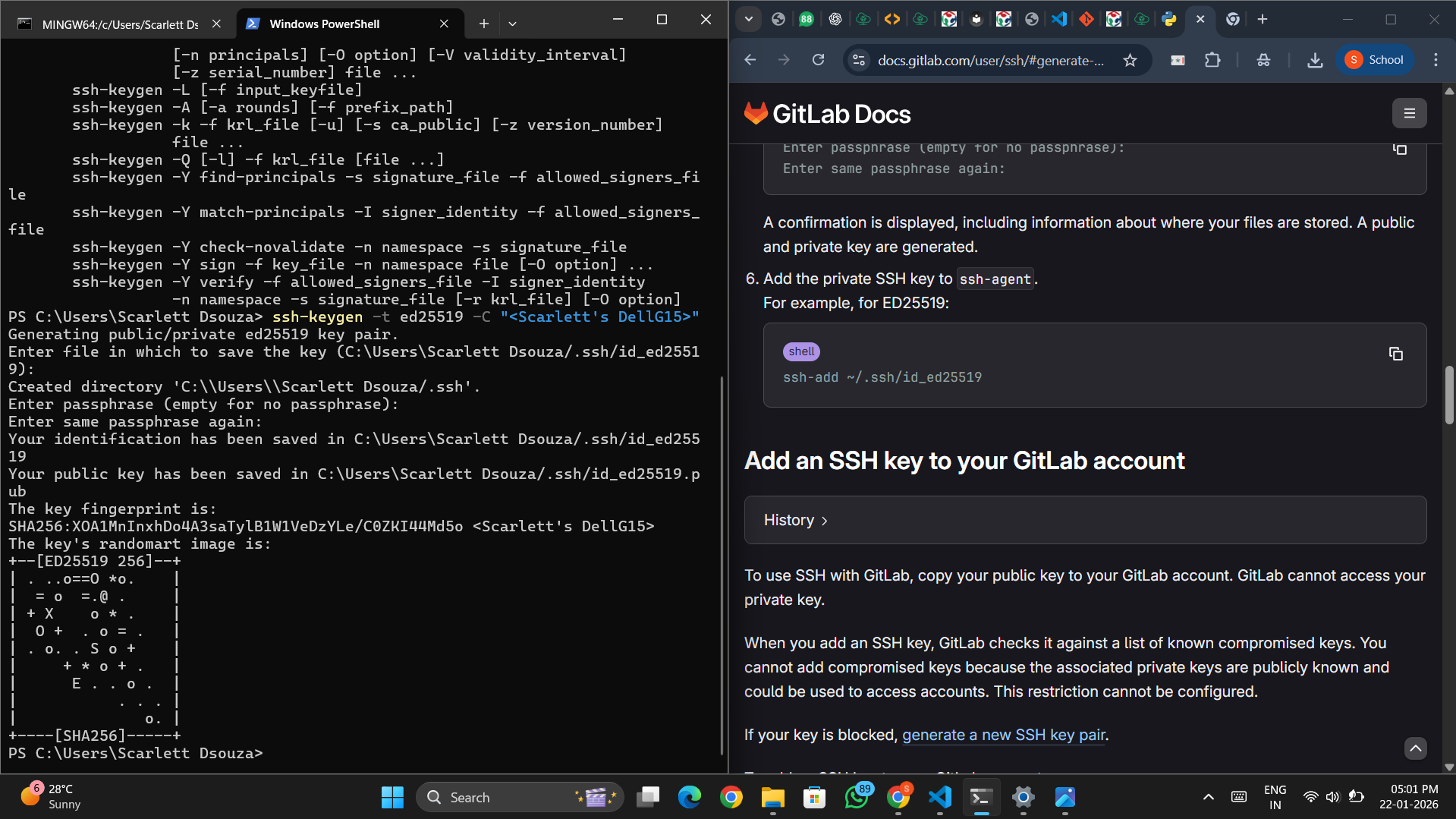Click the GitLab Docs page scrollbar thumb
This screenshot has width=1456, height=819.
click(x=1449, y=395)
